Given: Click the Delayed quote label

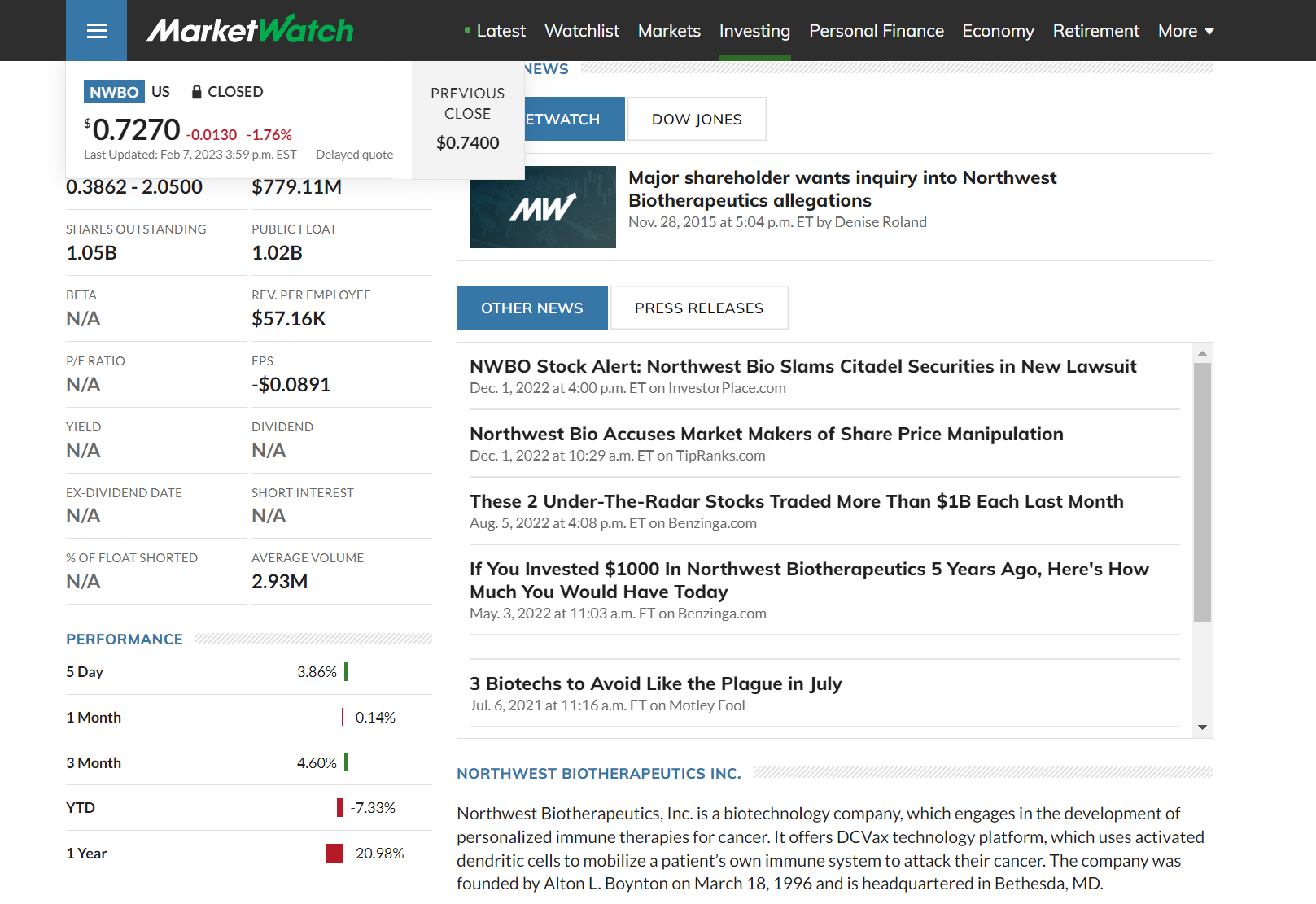Looking at the screenshot, I should point(354,155).
